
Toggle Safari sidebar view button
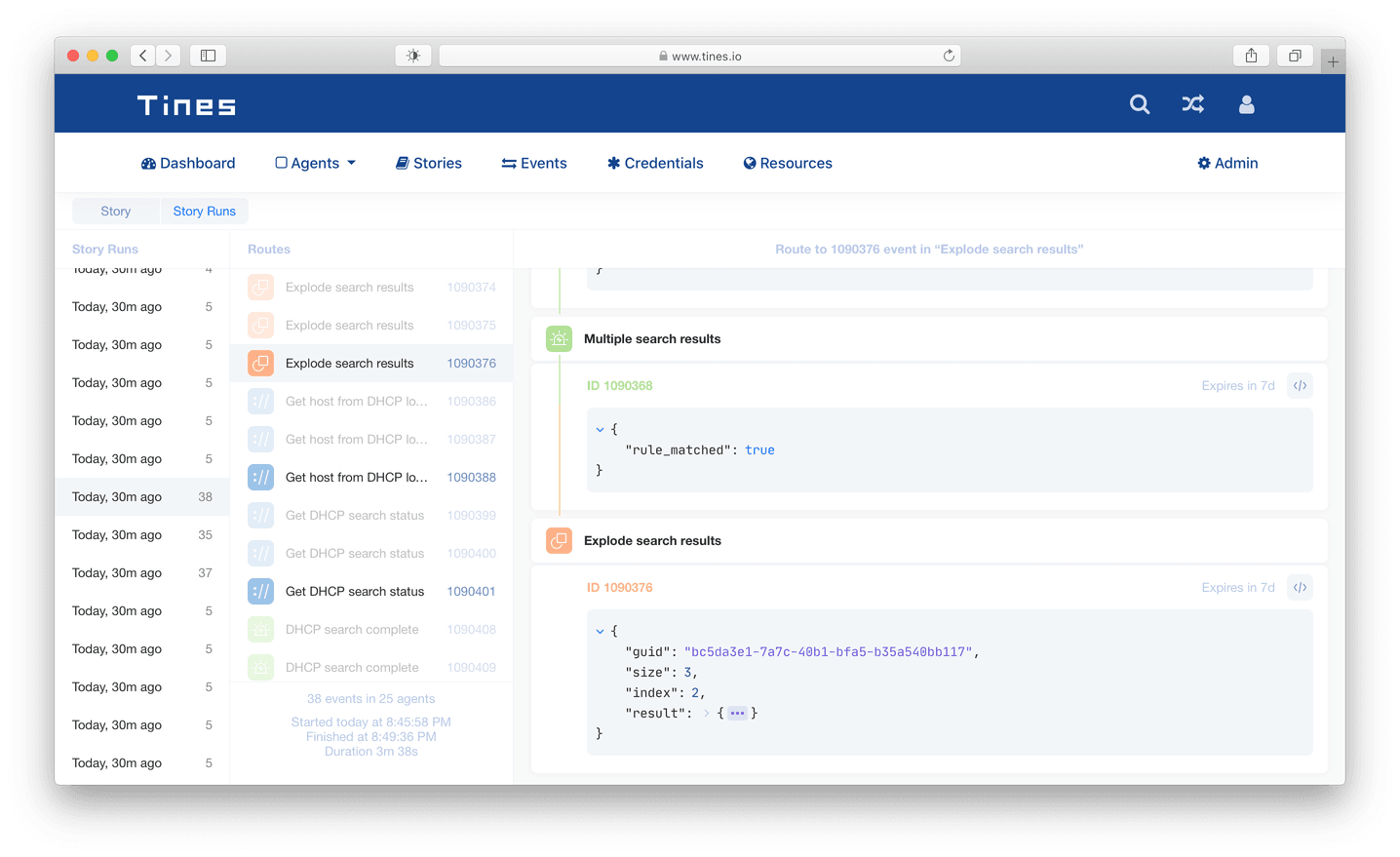click(208, 56)
